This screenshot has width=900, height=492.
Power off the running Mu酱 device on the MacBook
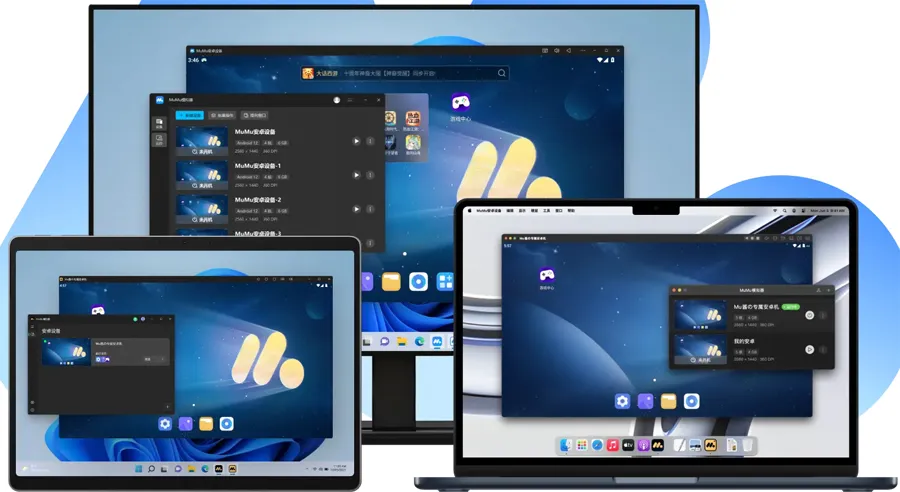tap(809, 315)
